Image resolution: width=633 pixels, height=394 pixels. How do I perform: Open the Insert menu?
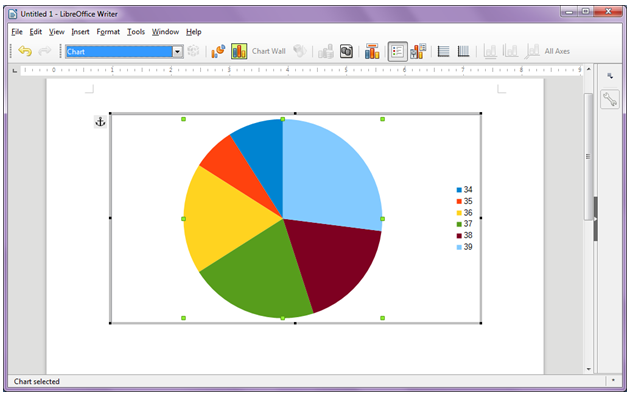click(80, 31)
